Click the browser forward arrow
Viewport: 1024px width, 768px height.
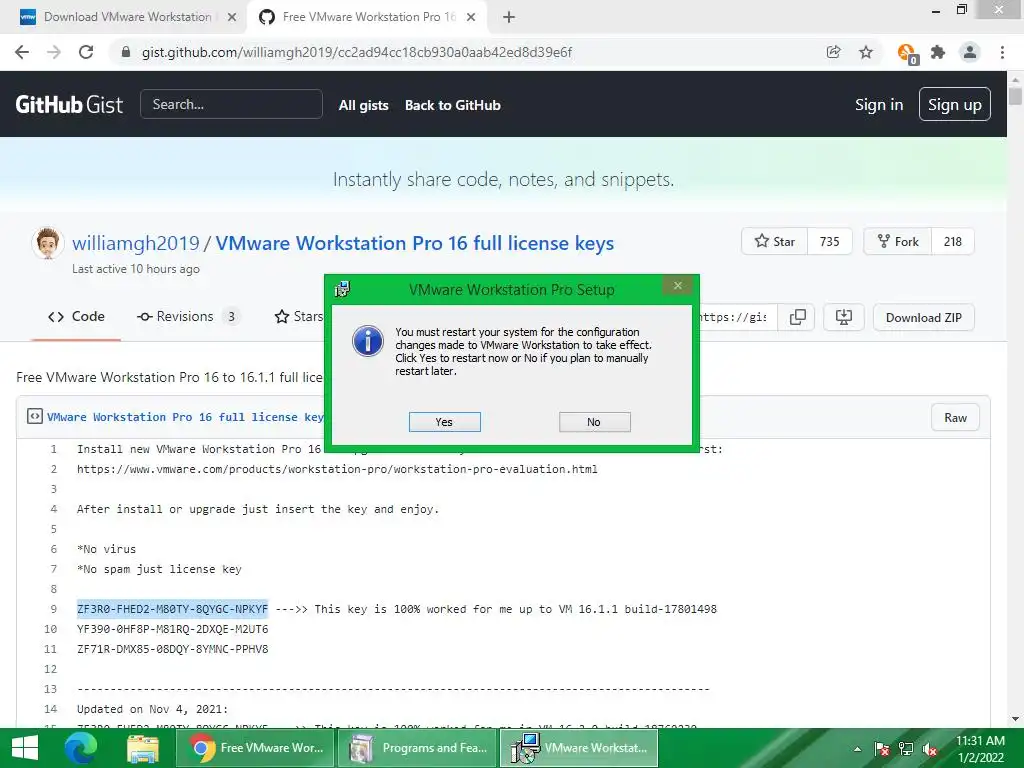[54, 52]
